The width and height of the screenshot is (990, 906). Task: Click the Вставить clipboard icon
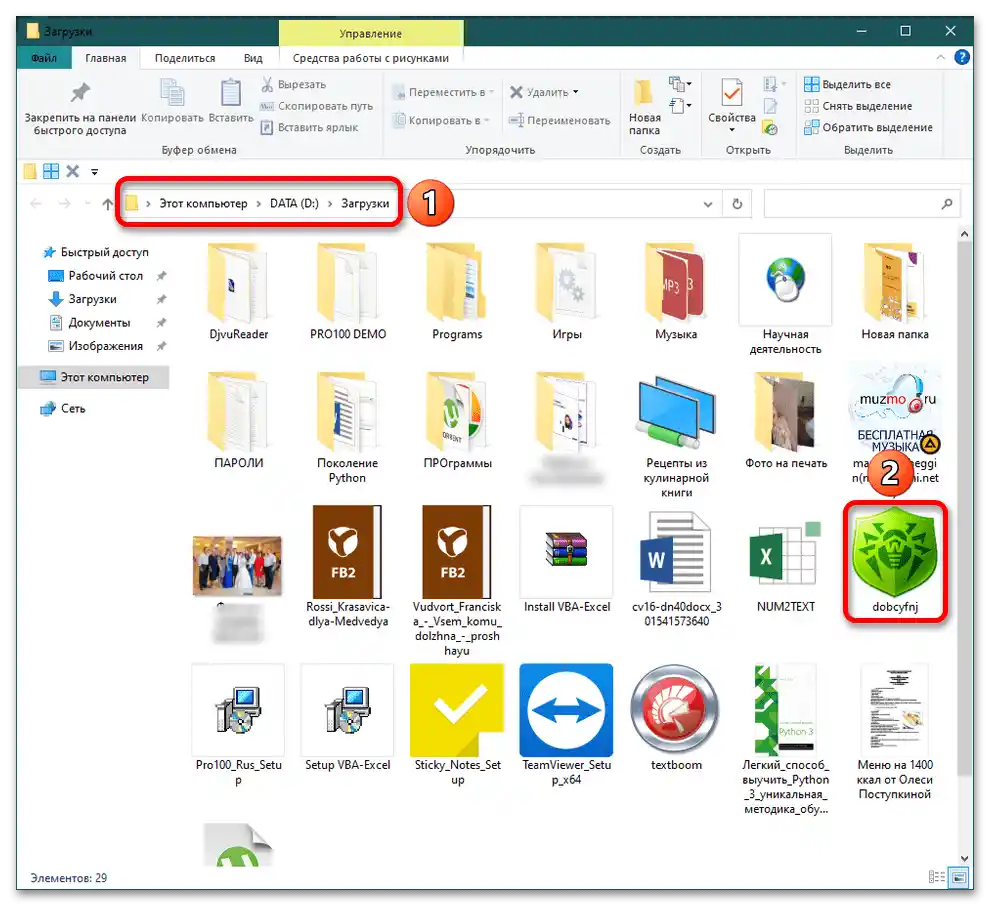[x=230, y=101]
